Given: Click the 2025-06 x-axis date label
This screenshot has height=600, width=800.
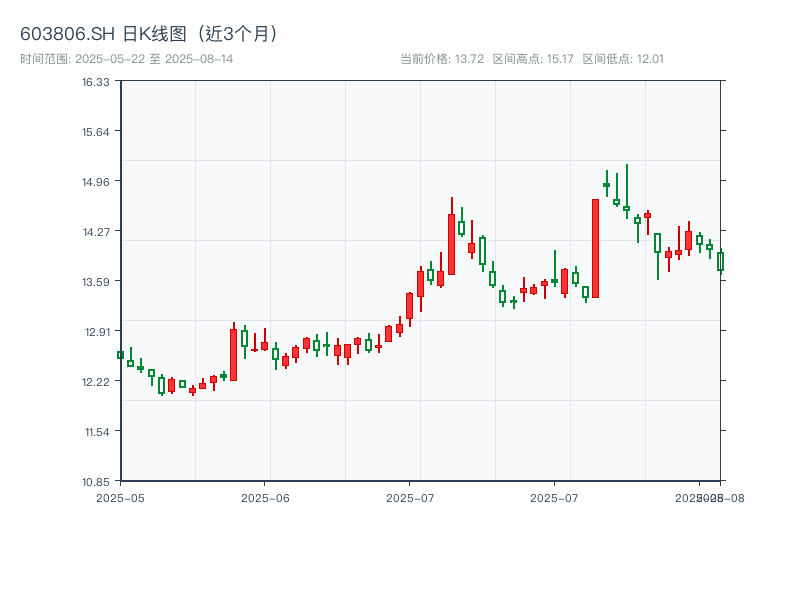Looking at the screenshot, I should tap(265, 497).
